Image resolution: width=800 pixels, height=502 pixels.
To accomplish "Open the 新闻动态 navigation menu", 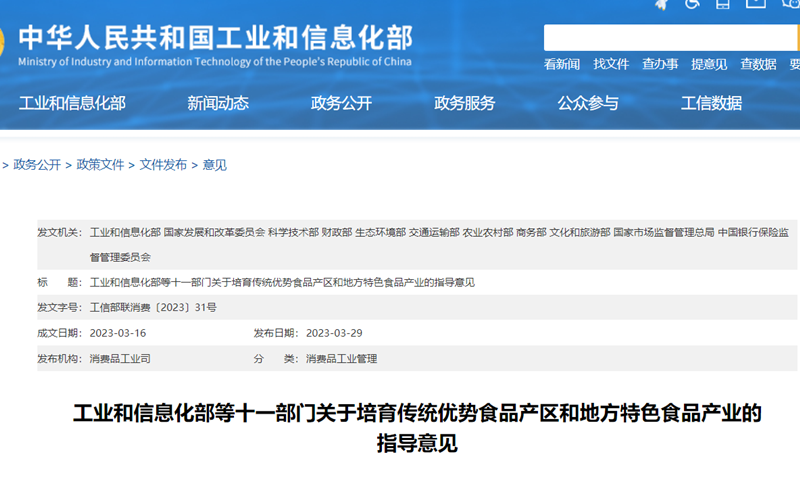I will (218, 103).
